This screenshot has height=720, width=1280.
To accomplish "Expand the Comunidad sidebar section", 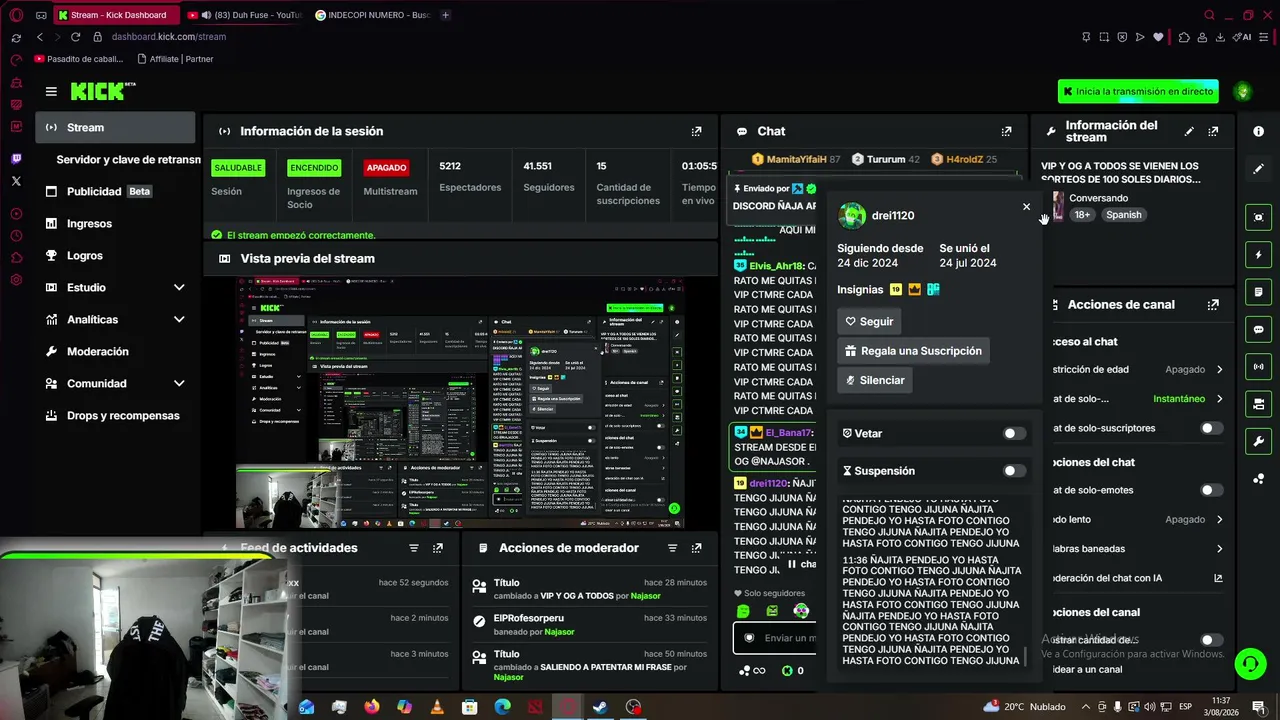I will (179, 383).
